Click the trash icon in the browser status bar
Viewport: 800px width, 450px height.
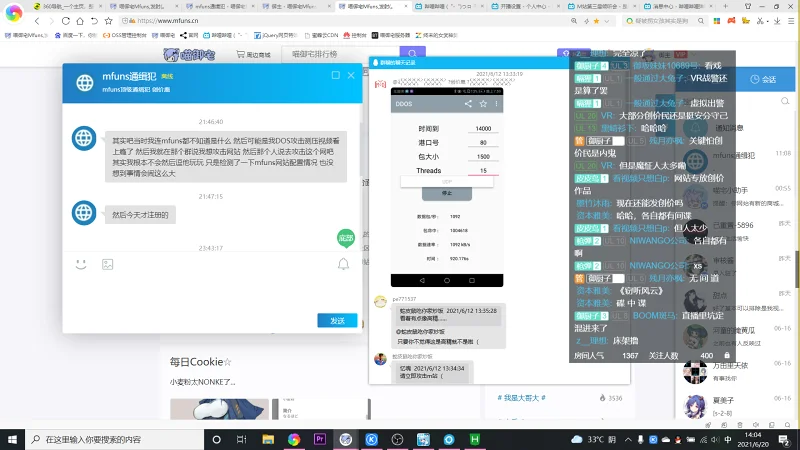[x=740, y=424]
